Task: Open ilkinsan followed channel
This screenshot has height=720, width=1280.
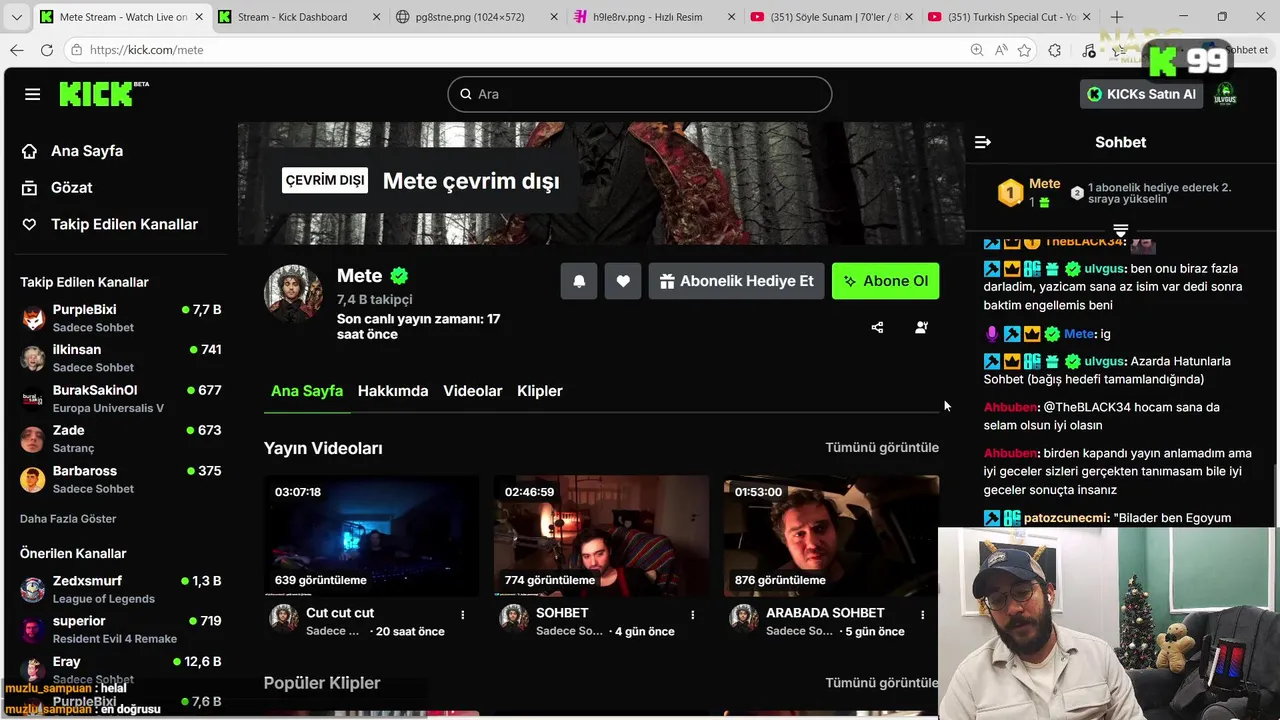Action: click(x=121, y=358)
